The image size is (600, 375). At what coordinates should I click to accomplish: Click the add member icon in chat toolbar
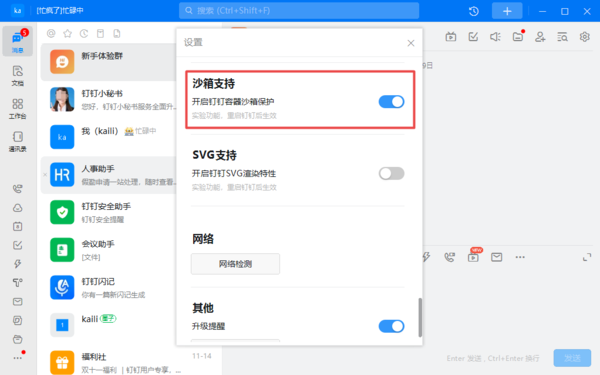point(540,37)
